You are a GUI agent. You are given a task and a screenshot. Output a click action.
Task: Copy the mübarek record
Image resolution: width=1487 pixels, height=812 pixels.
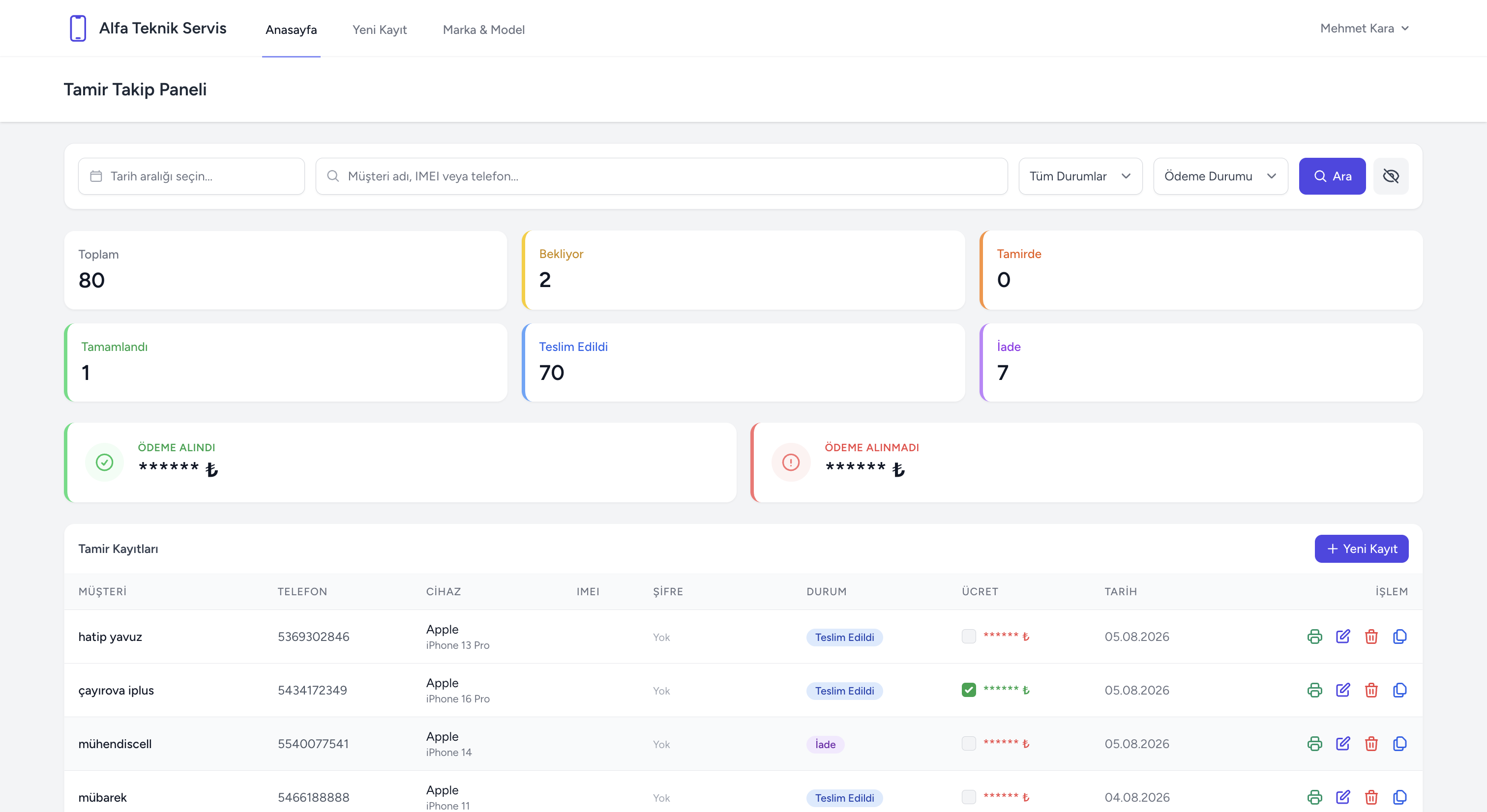[1399, 798]
